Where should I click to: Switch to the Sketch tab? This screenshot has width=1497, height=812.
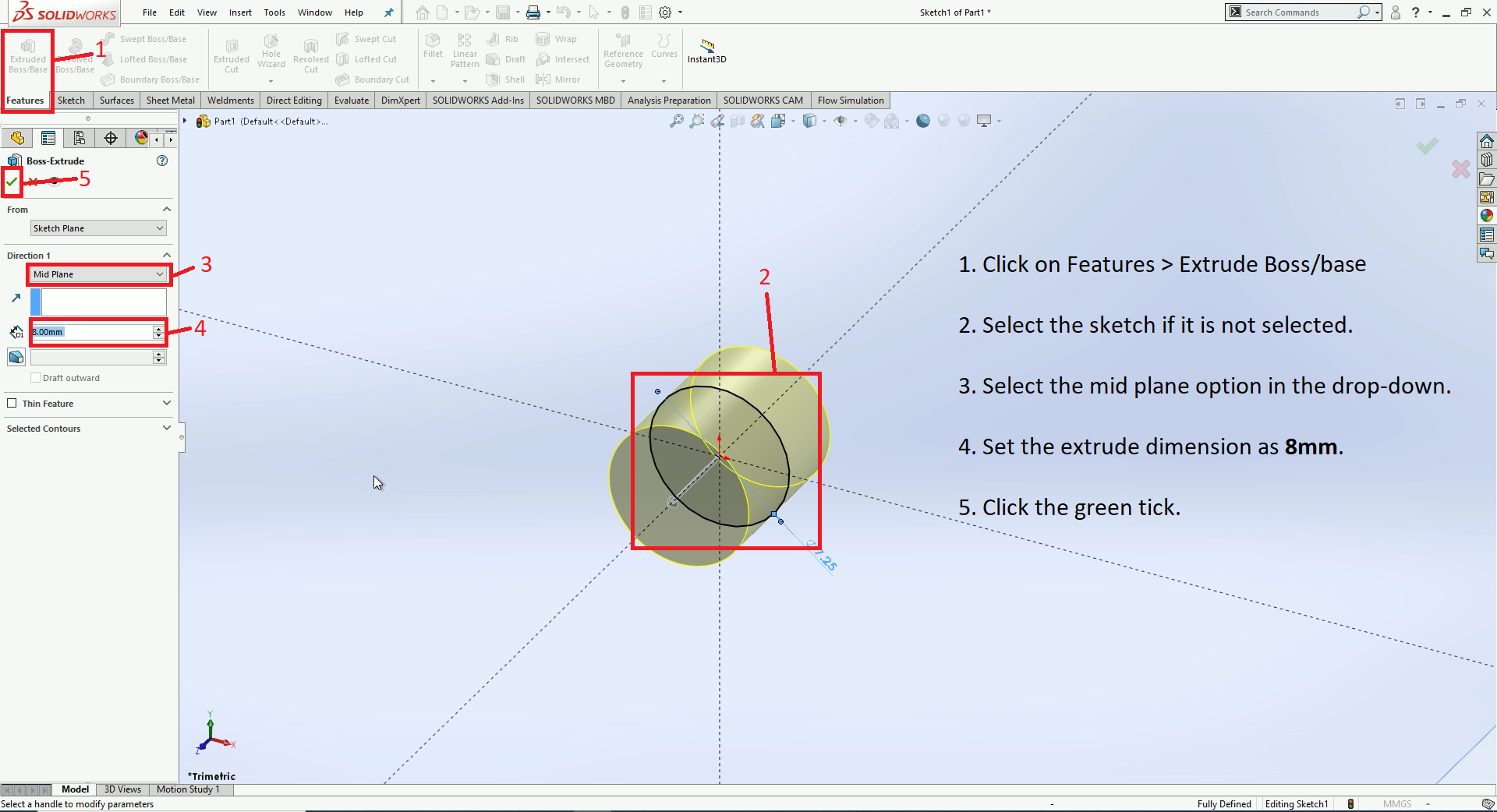71,101
